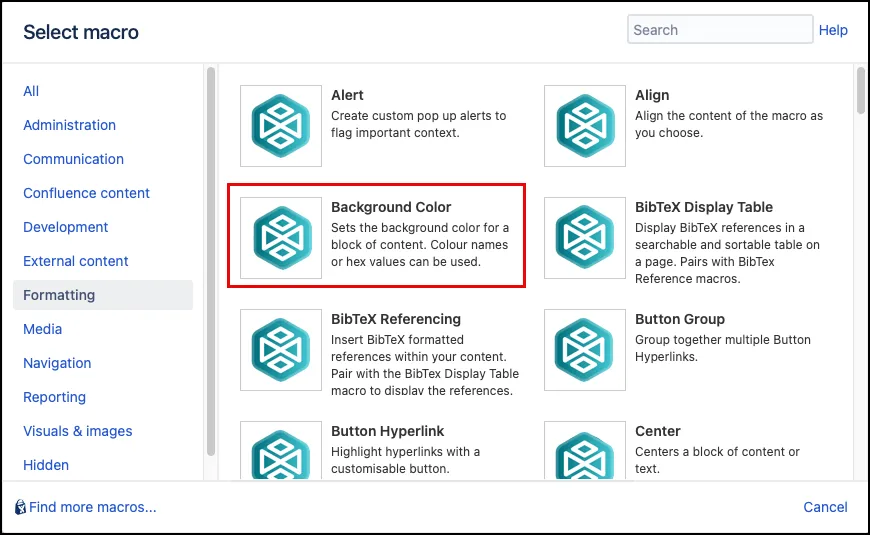This screenshot has height=535, width=870.
Task: Focus the macro Search field
Action: tap(720, 29)
